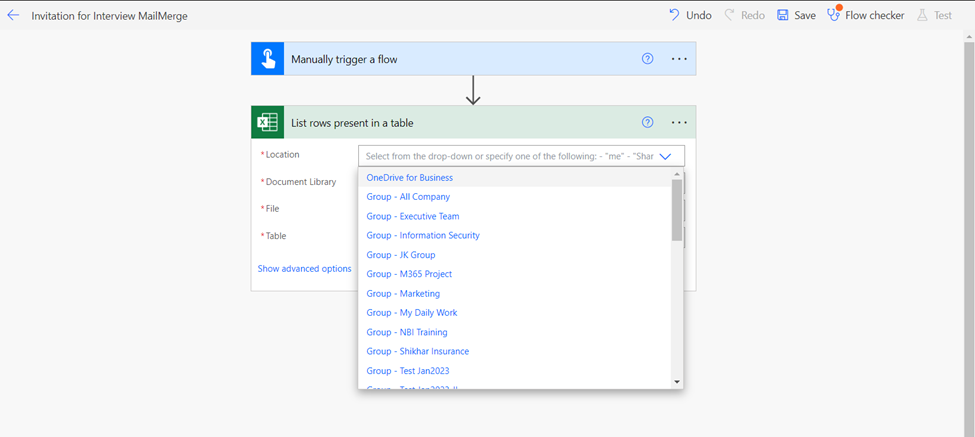Open help for List rows present in a table

647,122
